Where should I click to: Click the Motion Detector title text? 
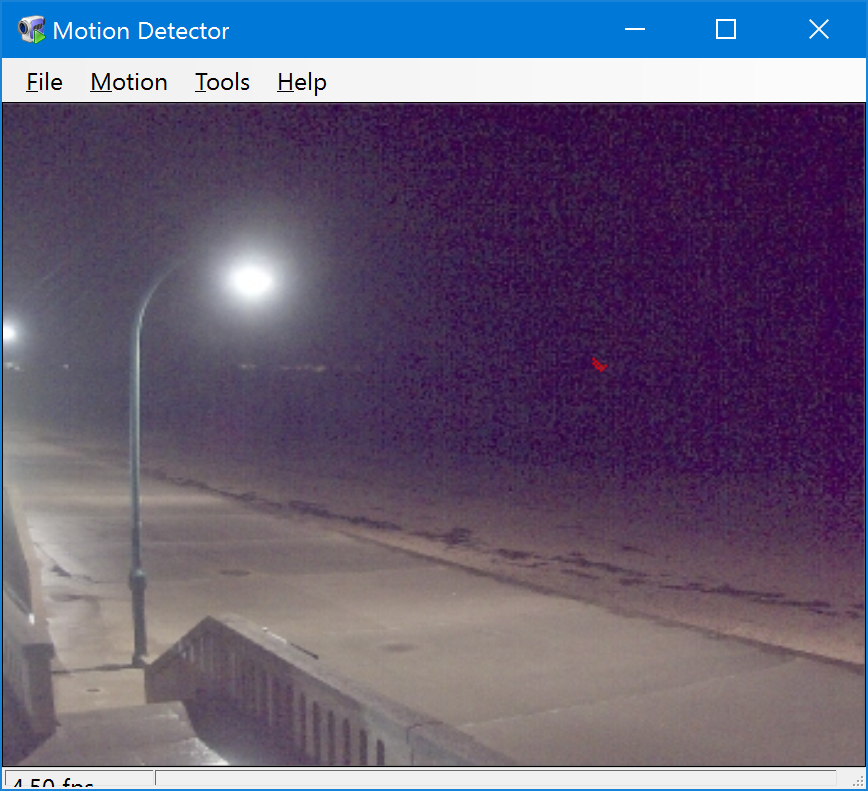pos(143,30)
